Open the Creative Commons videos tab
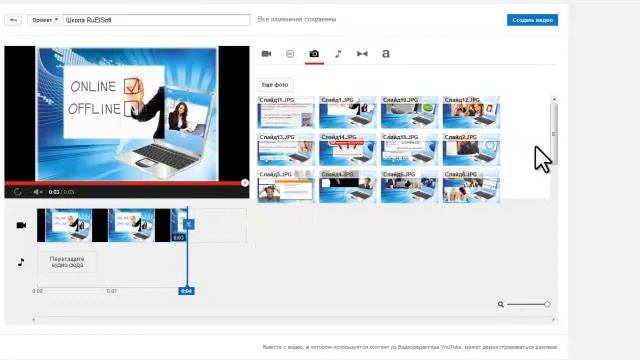 [x=290, y=53]
